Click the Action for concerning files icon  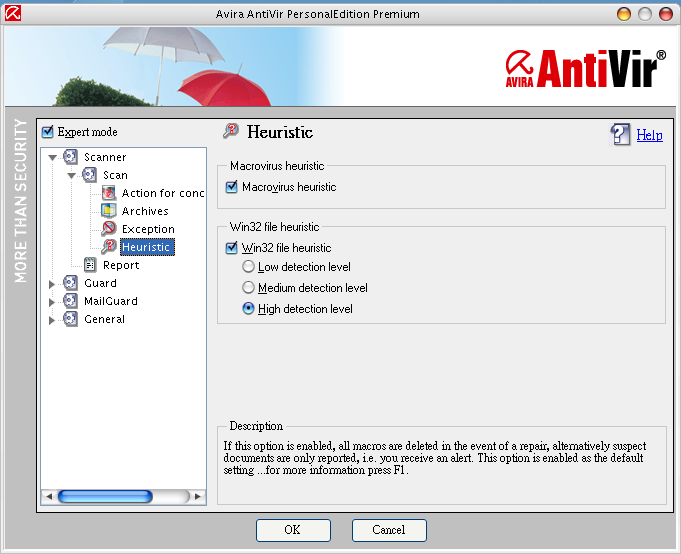coord(109,193)
